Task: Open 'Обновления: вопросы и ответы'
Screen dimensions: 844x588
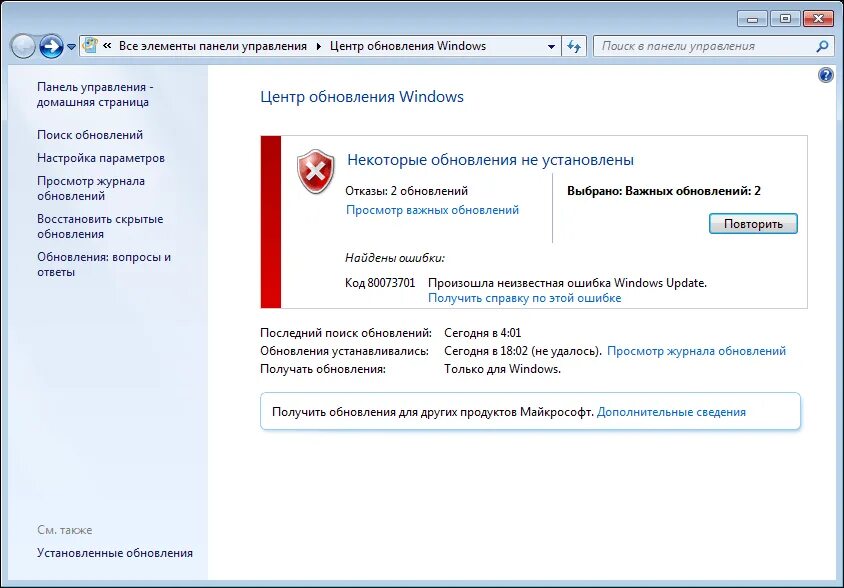Action: pyautogui.click(x=103, y=264)
